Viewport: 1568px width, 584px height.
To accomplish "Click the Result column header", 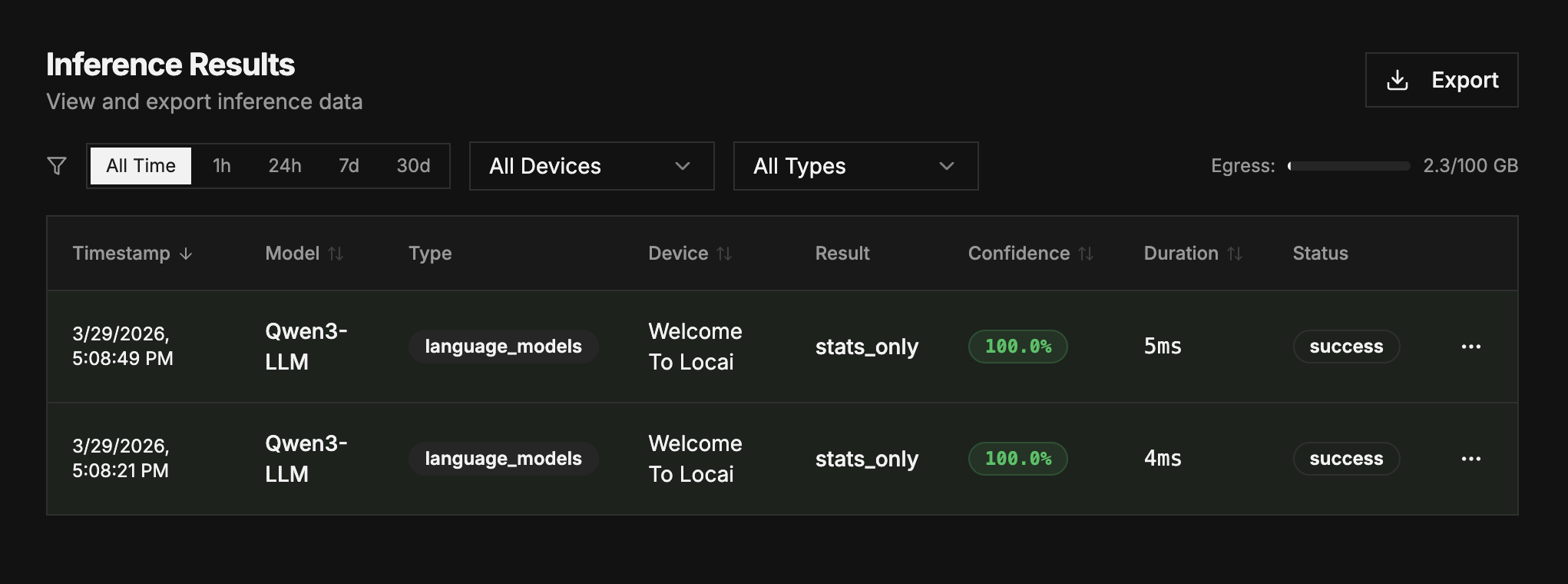I will point(842,254).
